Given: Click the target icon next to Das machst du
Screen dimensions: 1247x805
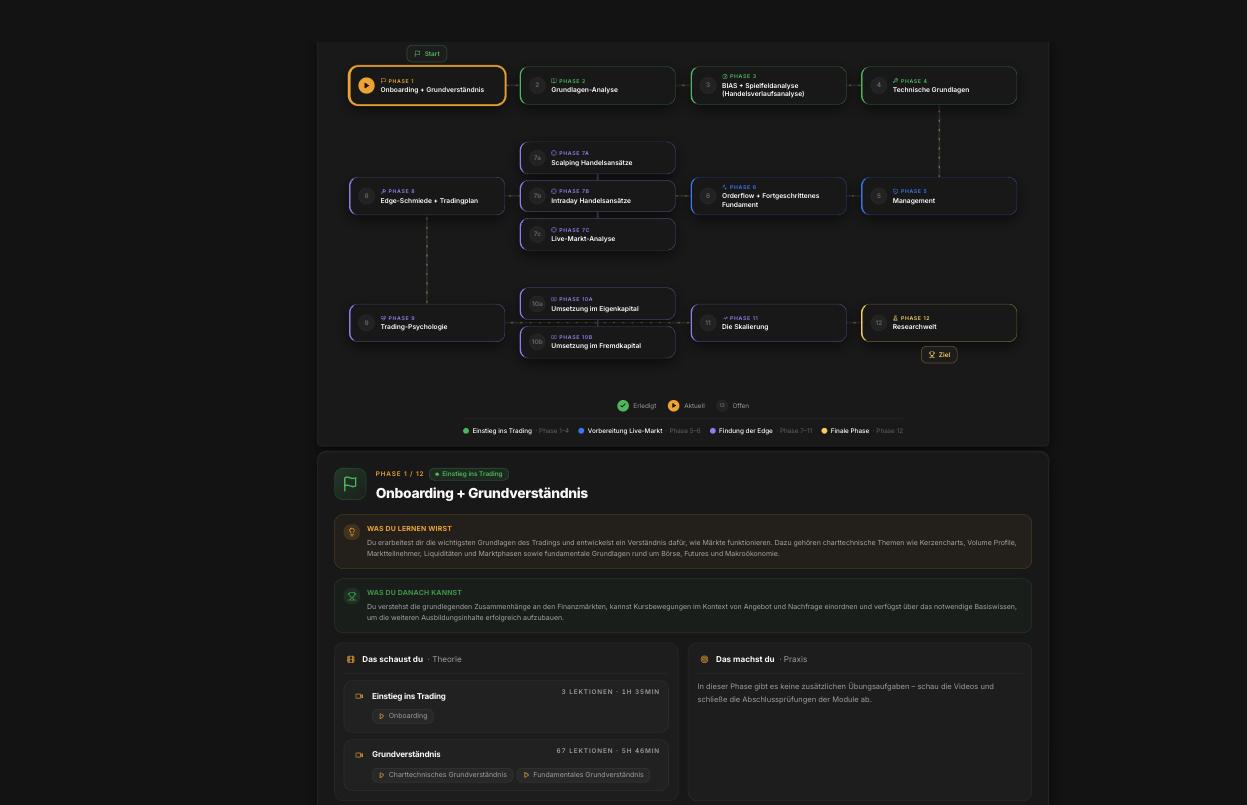Looking at the screenshot, I should (704, 659).
